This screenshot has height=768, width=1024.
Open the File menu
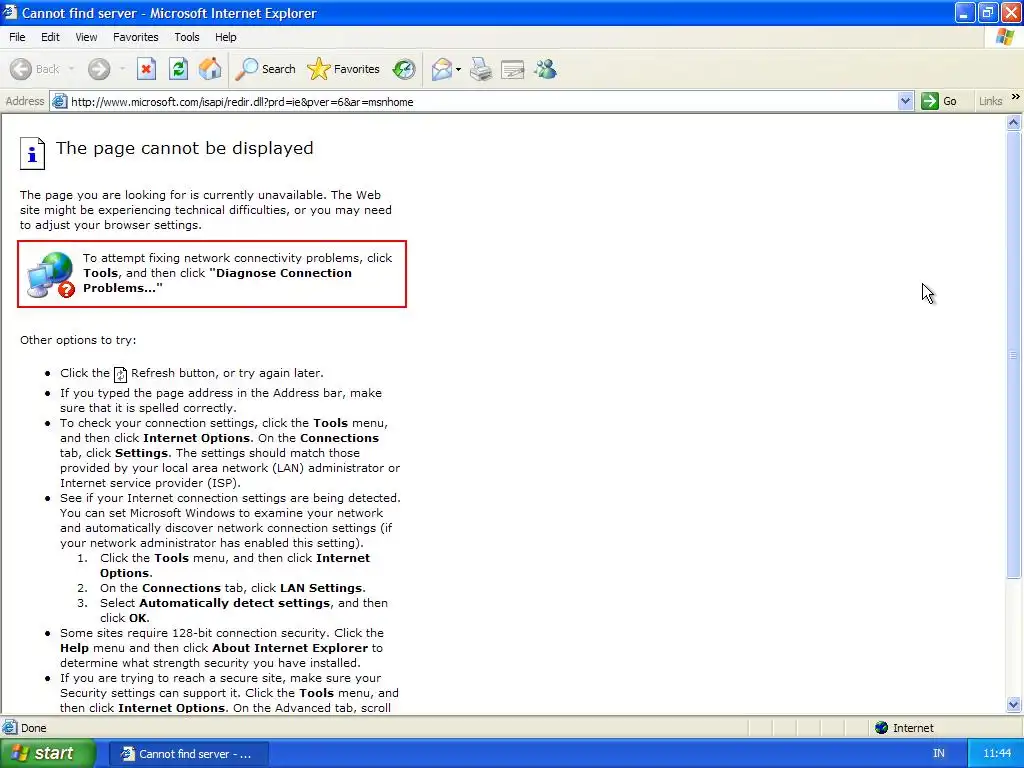17,37
